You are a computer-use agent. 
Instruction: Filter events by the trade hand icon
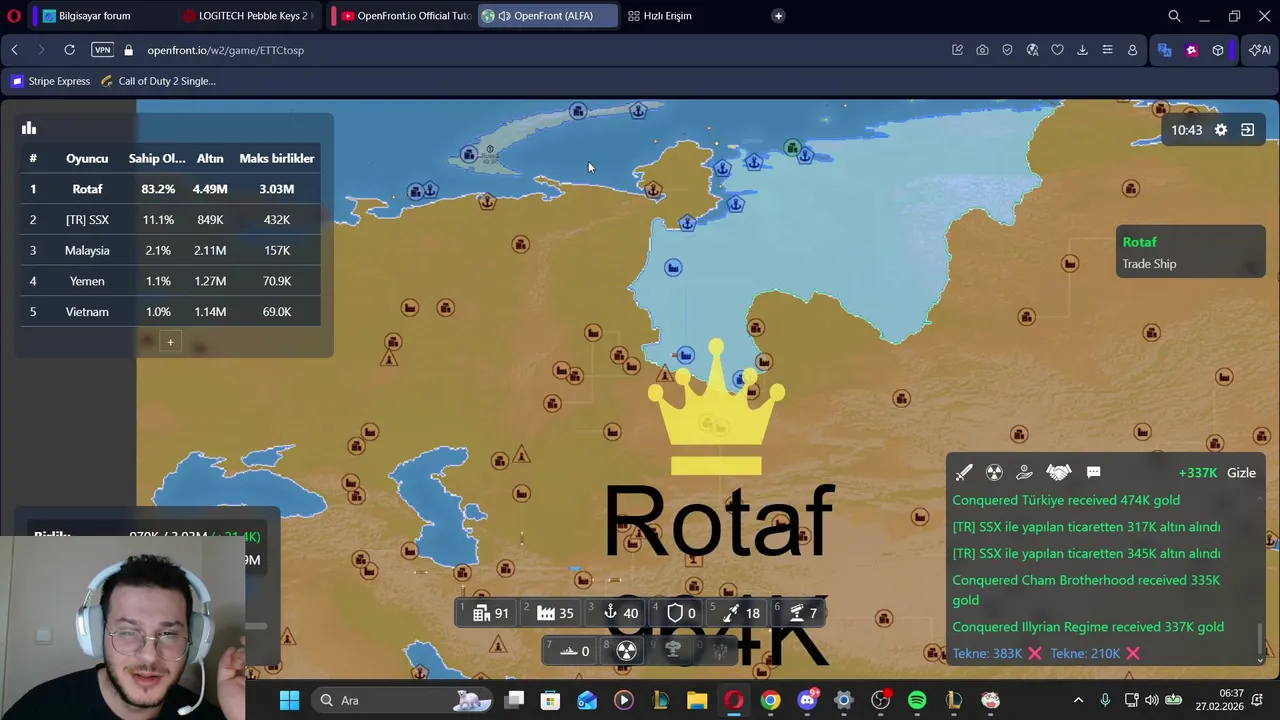(1025, 472)
